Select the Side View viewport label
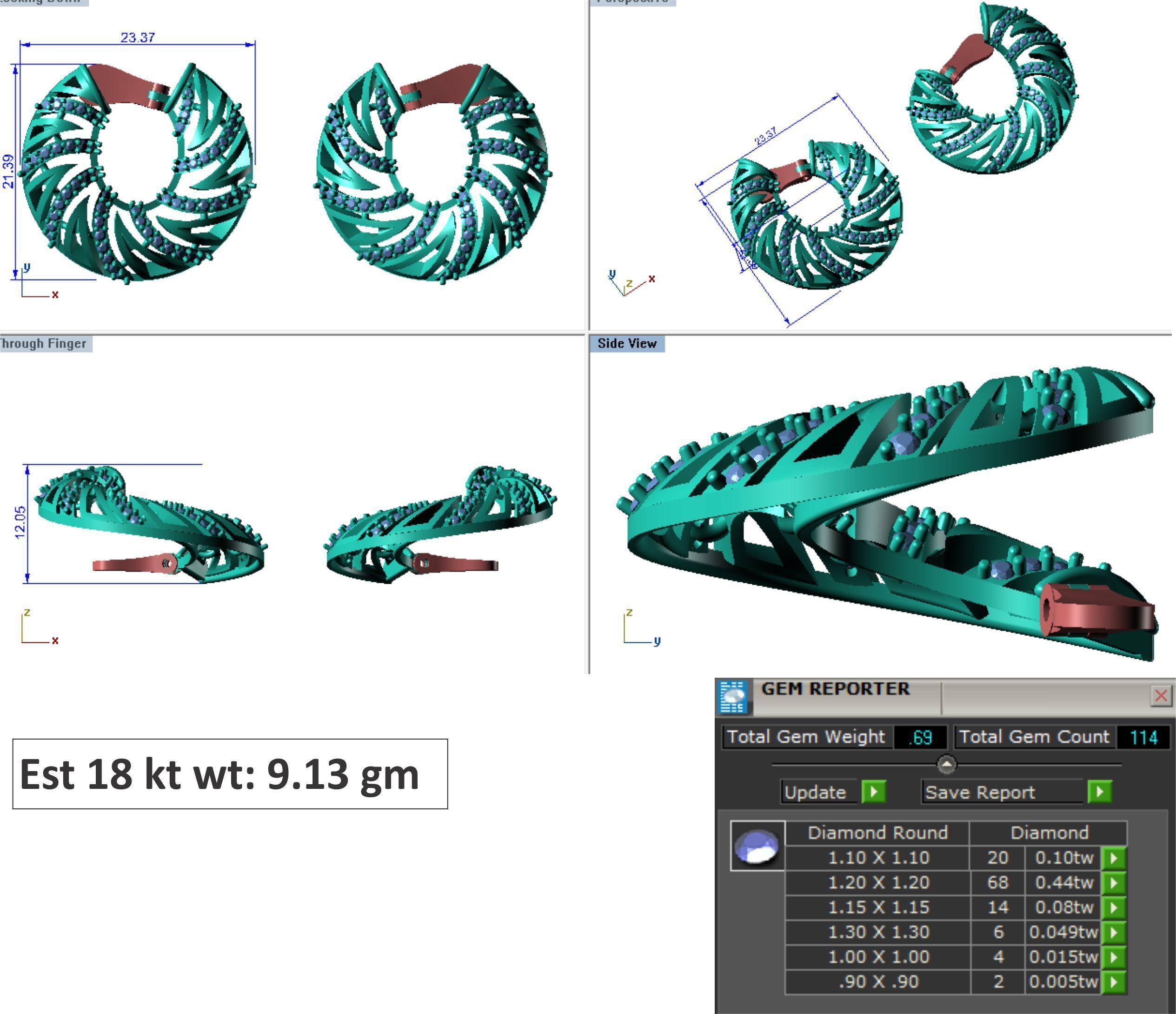Screen dimensions: 1176x1014 pos(627,343)
